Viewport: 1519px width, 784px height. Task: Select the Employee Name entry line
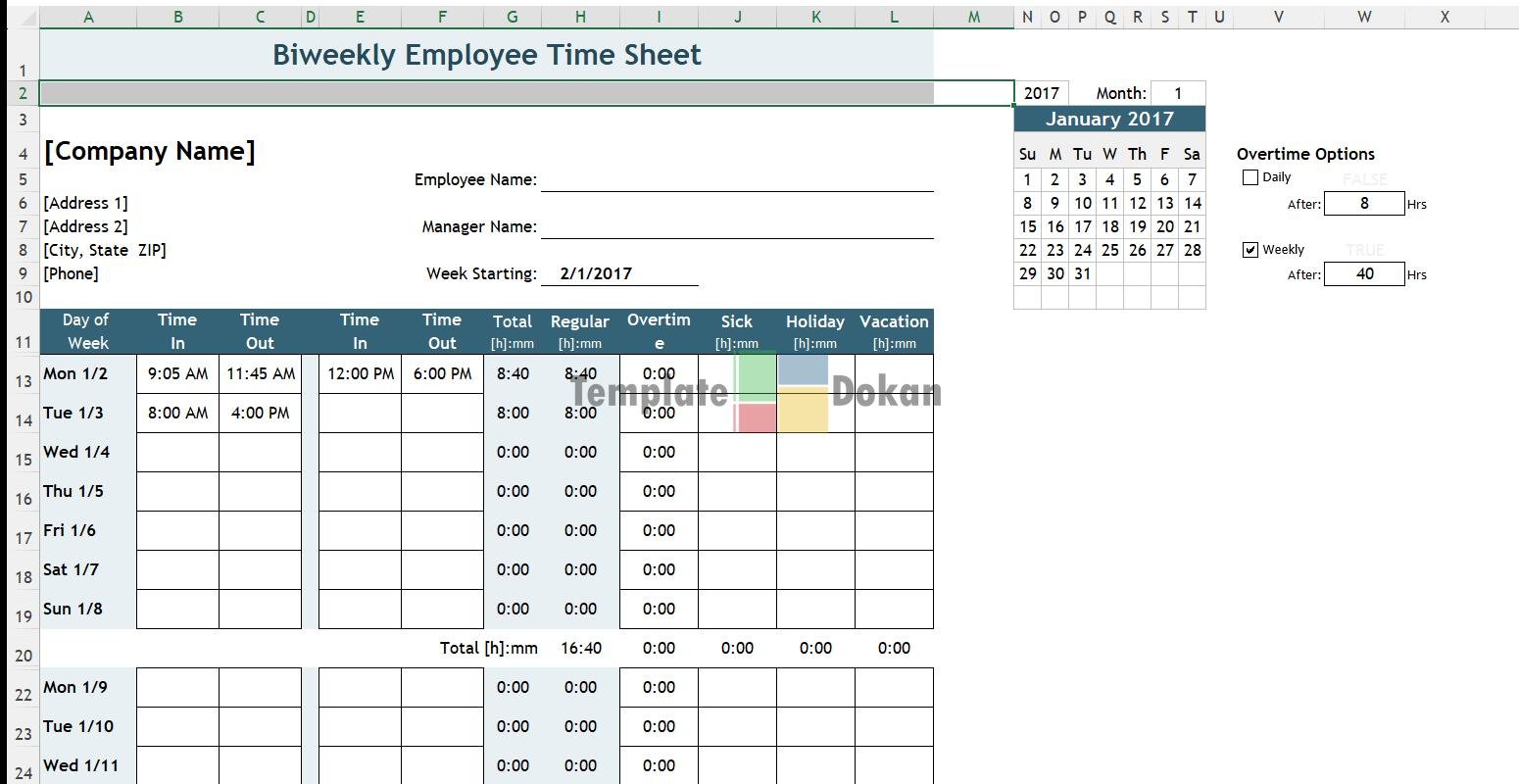(736, 179)
